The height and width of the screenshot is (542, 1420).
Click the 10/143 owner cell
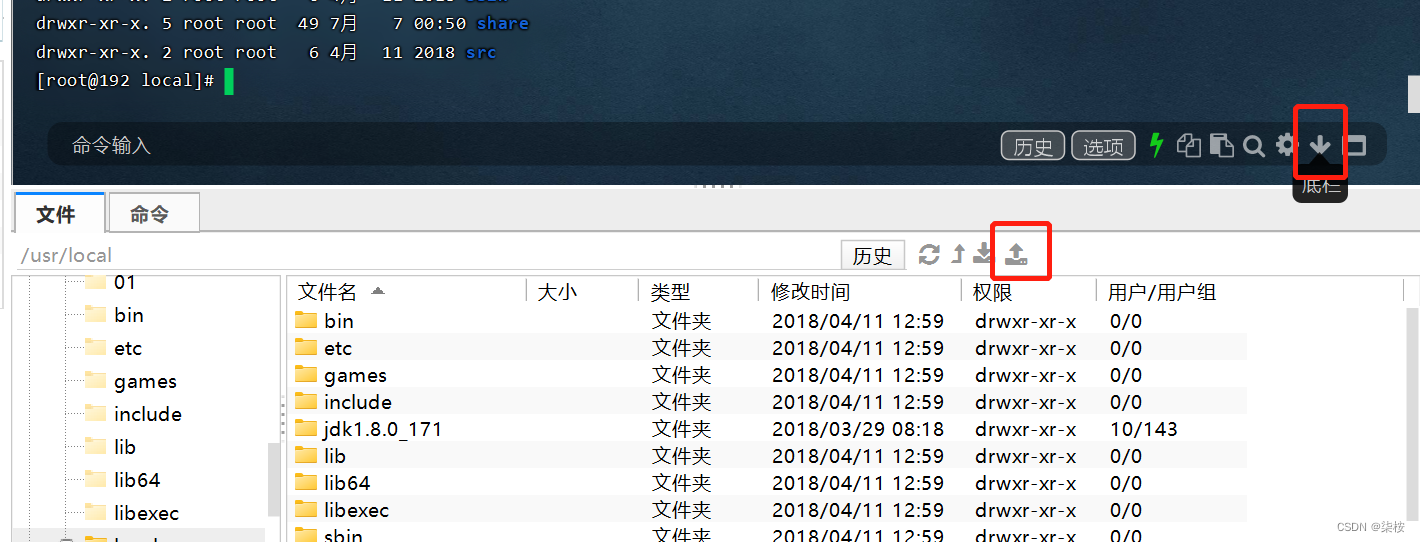(x=1144, y=429)
